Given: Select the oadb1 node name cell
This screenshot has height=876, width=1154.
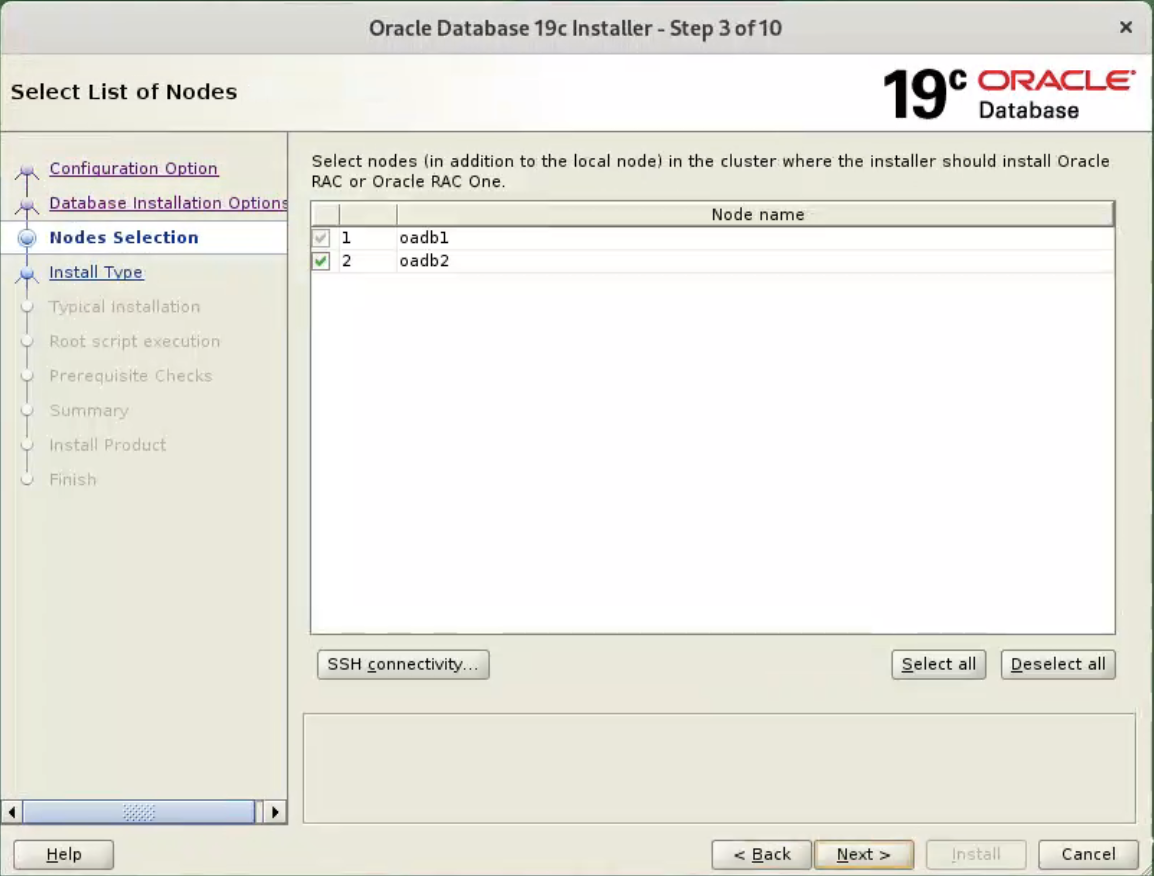Looking at the screenshot, I should pos(756,238).
